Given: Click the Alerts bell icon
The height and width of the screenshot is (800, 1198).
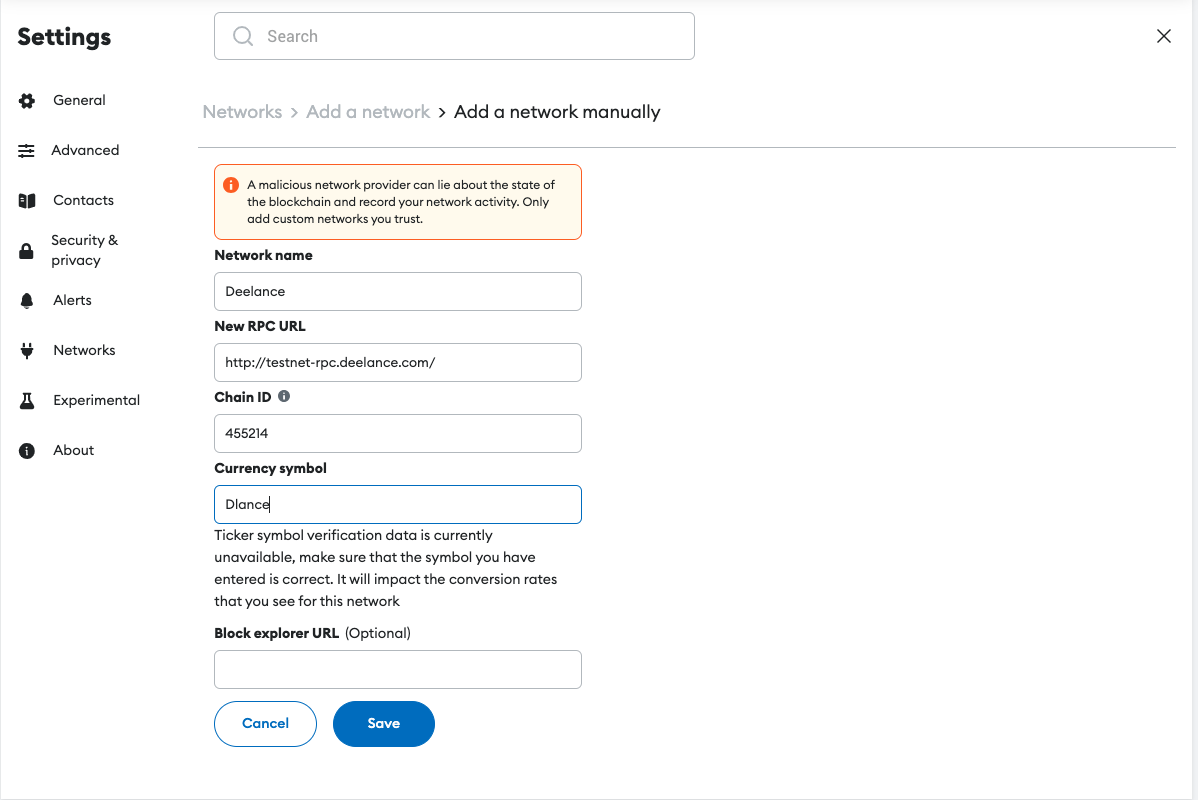Looking at the screenshot, I should 27,301.
